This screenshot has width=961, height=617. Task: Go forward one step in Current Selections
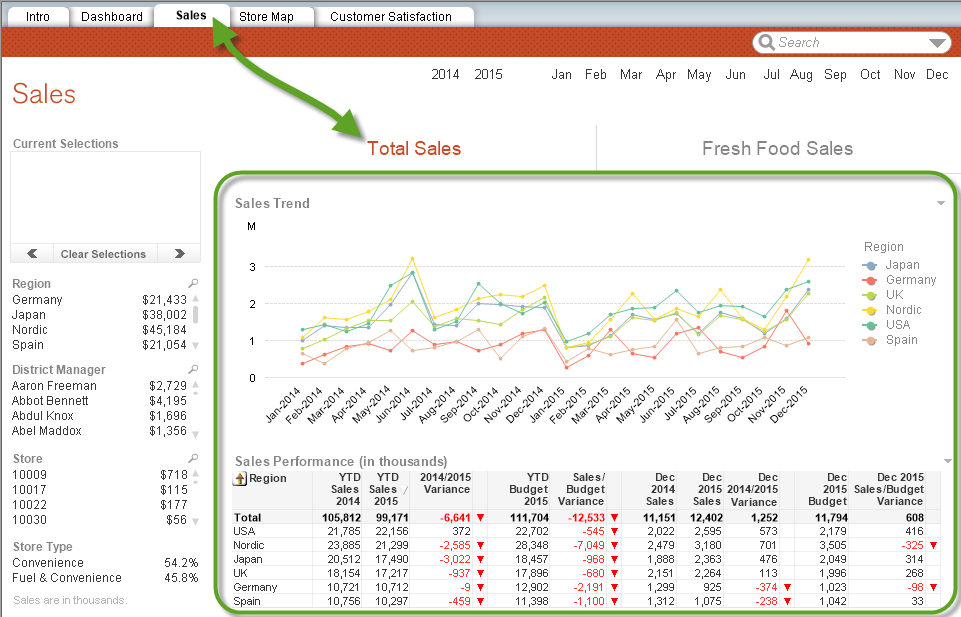point(179,254)
